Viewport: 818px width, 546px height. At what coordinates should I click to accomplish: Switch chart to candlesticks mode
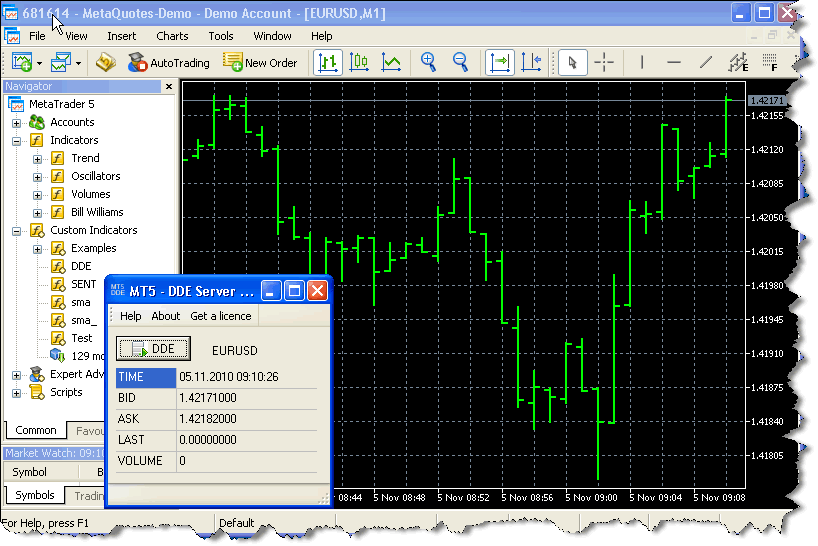click(359, 63)
